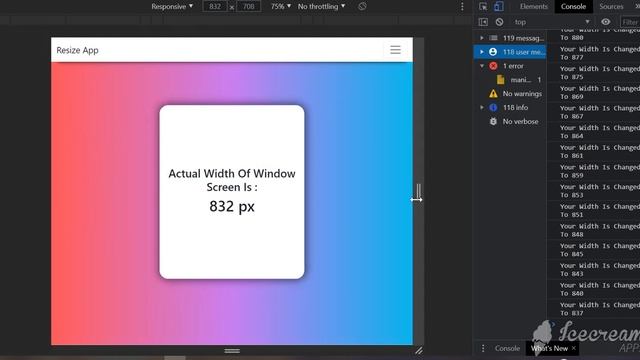
Task: Select the No warnings row
Action: click(510, 93)
